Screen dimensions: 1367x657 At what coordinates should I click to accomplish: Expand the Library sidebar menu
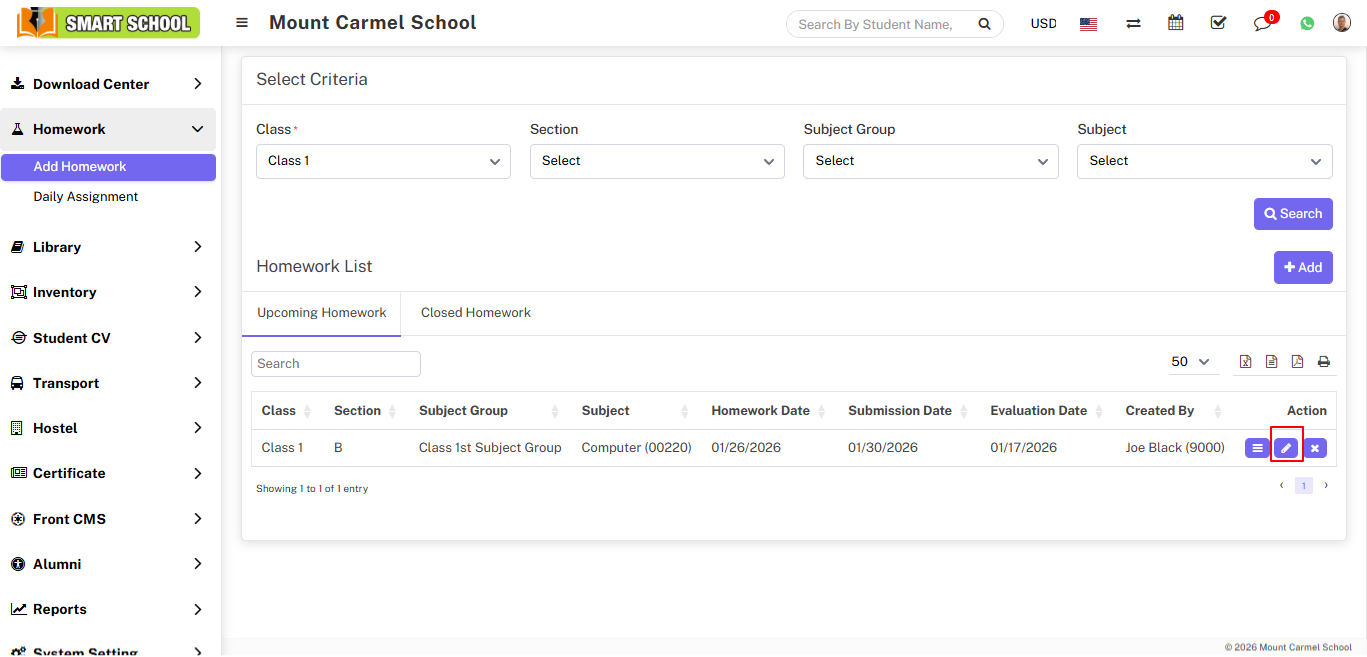[x=108, y=247]
